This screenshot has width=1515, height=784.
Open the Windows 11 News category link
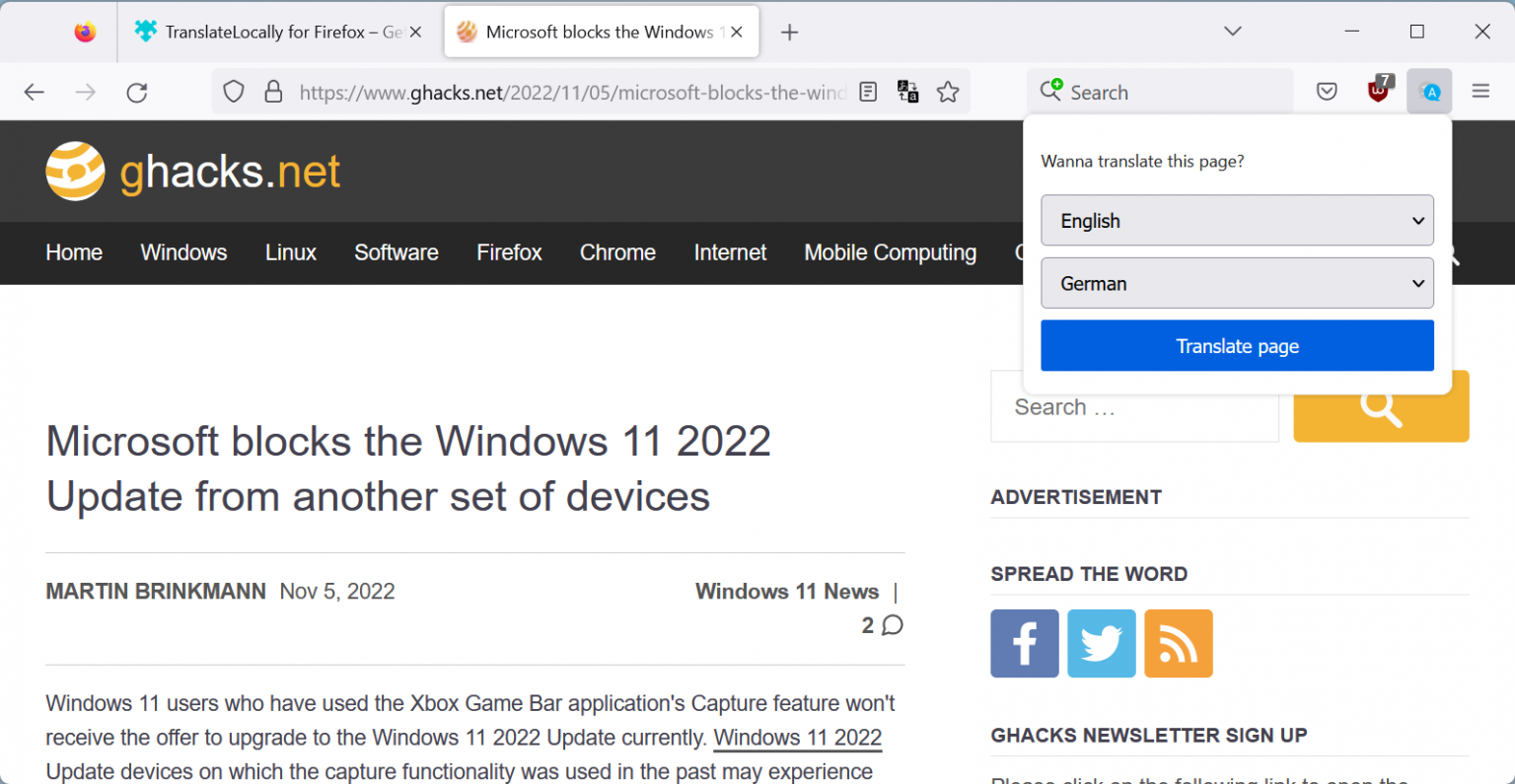click(x=786, y=591)
